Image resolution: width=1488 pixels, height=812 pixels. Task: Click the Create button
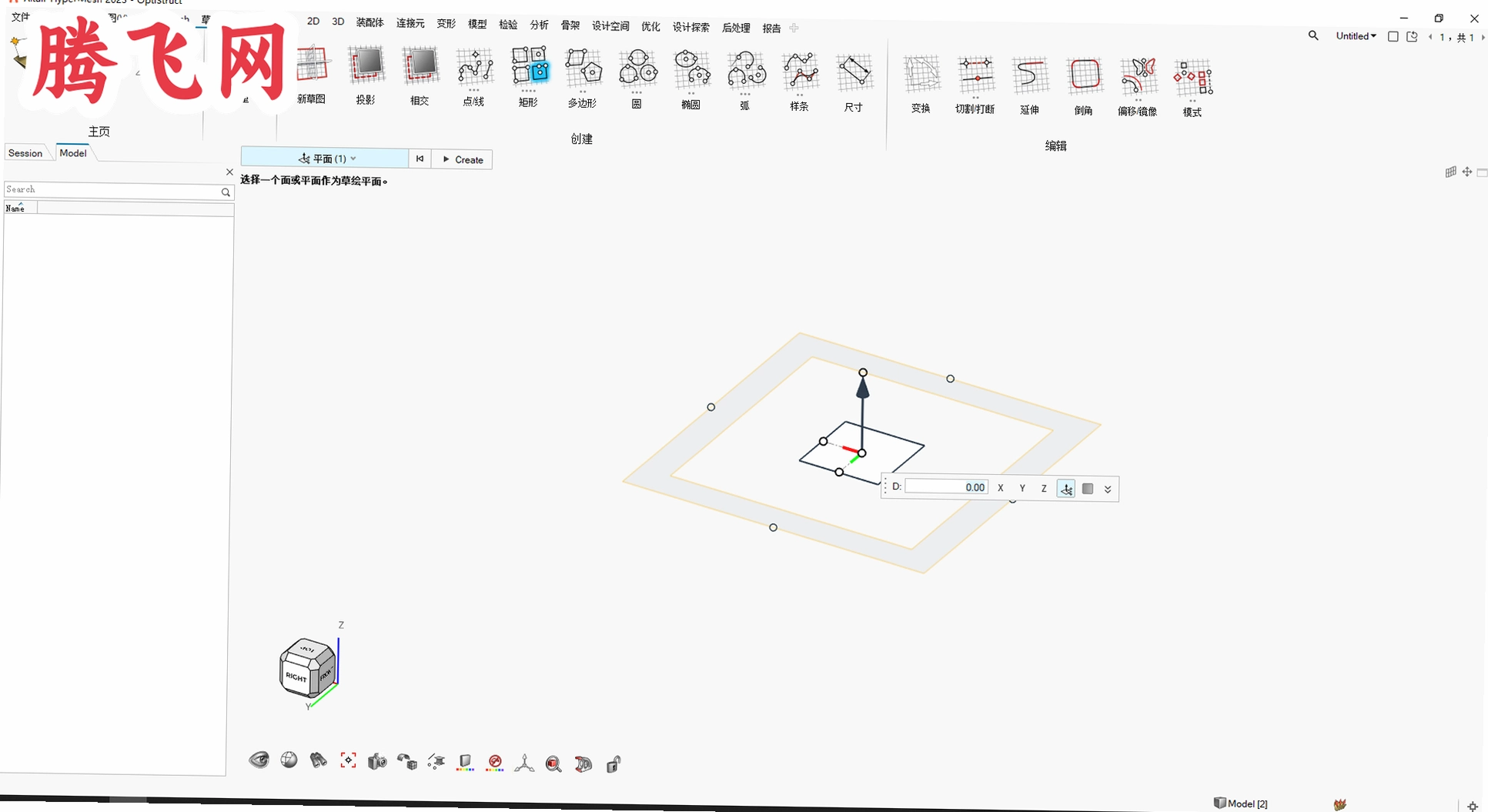tap(462, 159)
